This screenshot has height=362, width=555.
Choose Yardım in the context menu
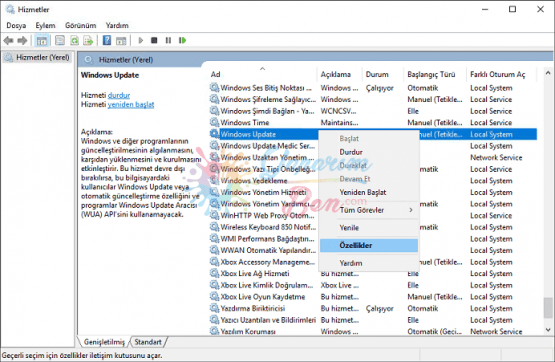(x=368, y=263)
